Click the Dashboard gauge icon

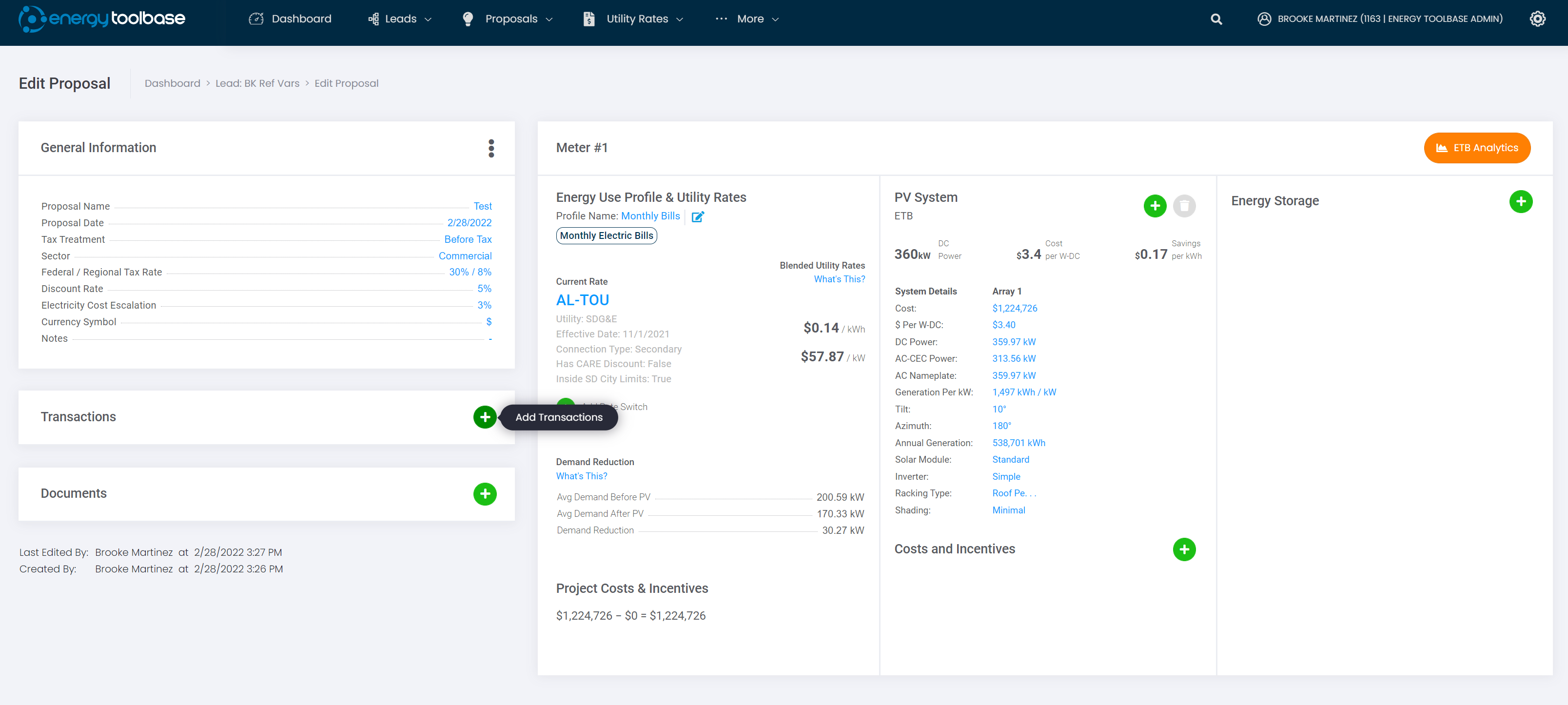pyautogui.click(x=256, y=19)
